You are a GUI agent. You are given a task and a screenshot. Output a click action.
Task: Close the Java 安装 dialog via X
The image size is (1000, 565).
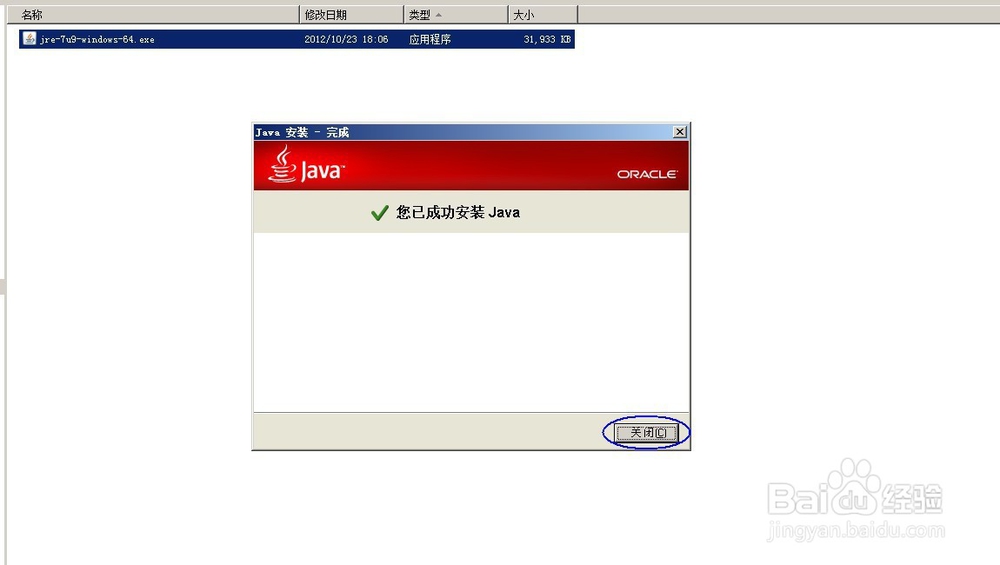(x=680, y=131)
